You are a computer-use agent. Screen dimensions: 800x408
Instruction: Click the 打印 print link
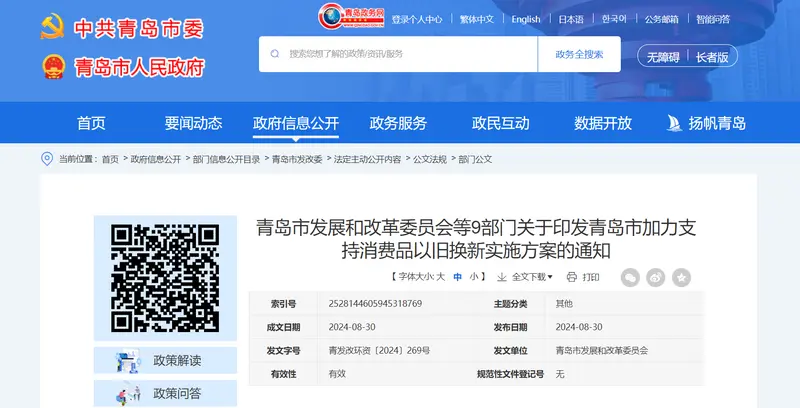click(591, 277)
